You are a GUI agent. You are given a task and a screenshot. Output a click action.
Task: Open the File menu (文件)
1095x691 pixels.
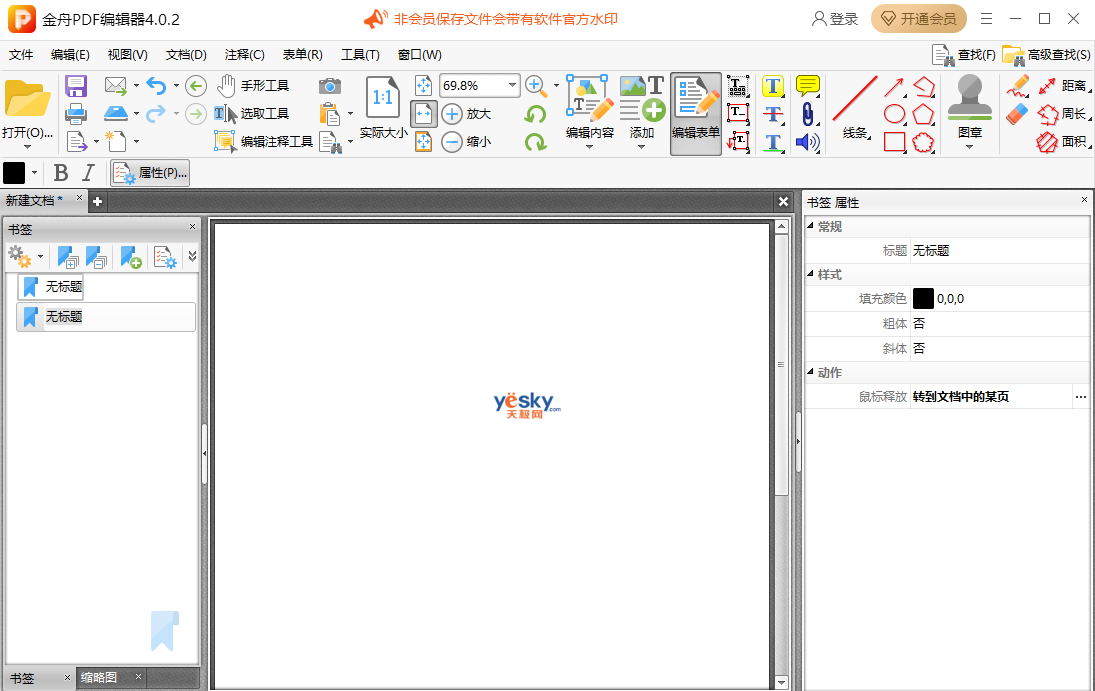[x=21, y=54]
